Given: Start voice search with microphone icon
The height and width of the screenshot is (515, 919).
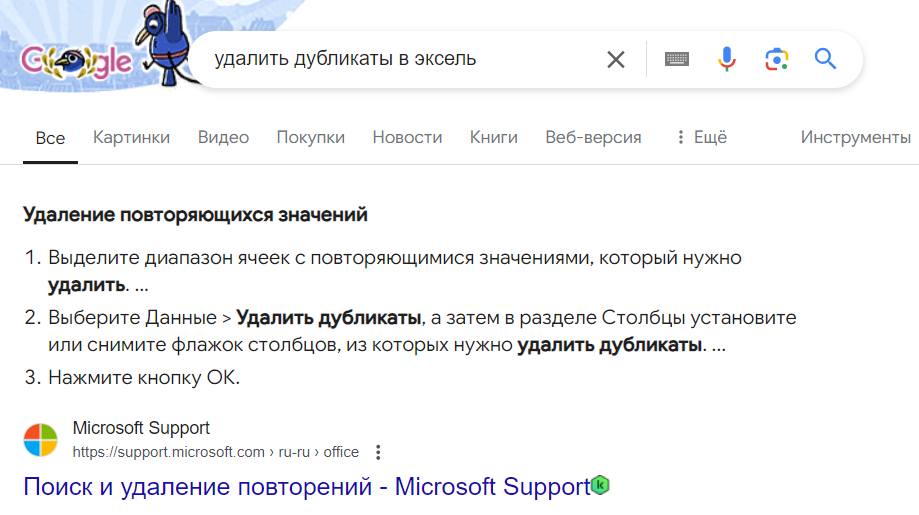Looking at the screenshot, I should pyautogui.click(x=727, y=60).
